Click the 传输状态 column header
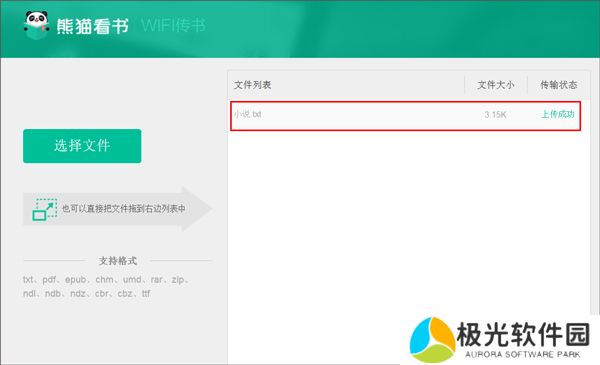Viewport: 600px width, 365px height. coord(558,85)
